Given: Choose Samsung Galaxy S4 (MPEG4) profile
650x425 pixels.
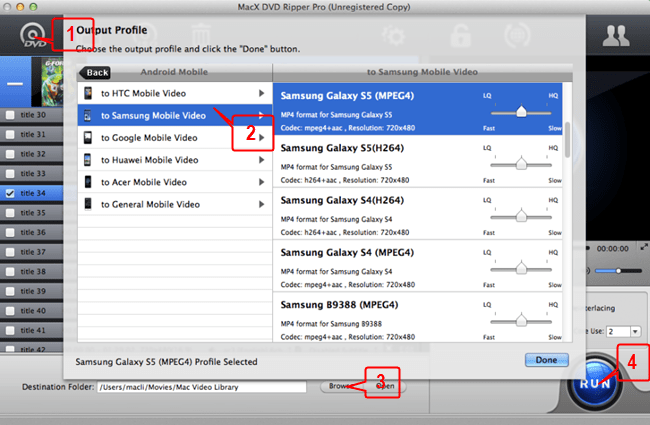Looking at the screenshot, I should click(417, 266).
